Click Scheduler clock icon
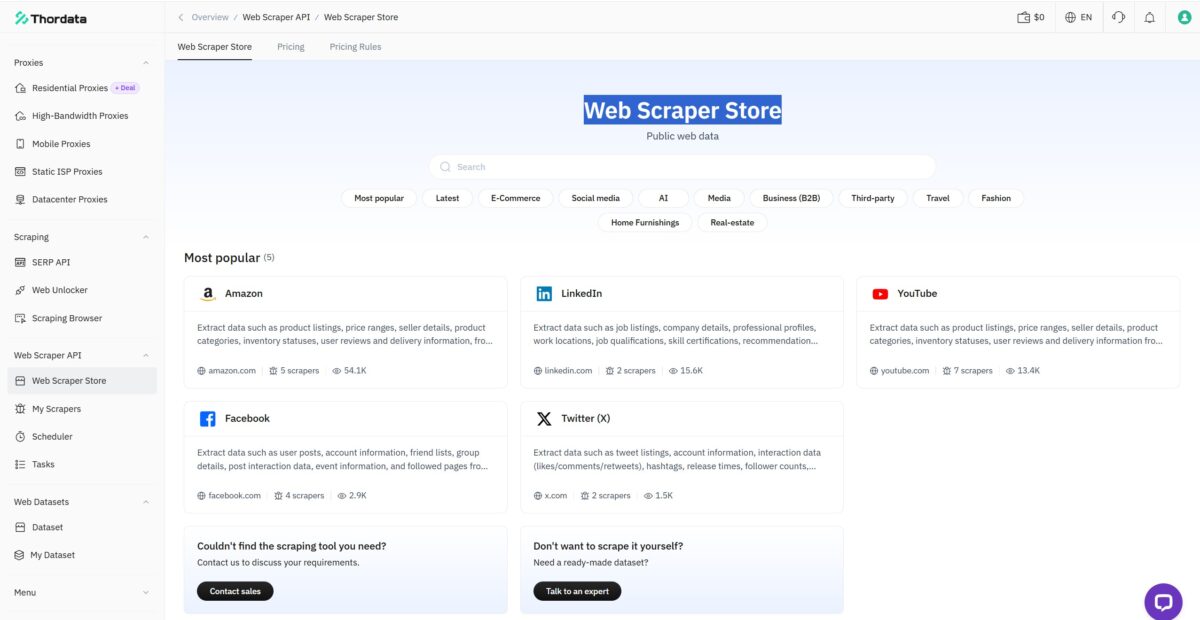Image resolution: width=1200 pixels, height=620 pixels. pyautogui.click(x=21, y=437)
